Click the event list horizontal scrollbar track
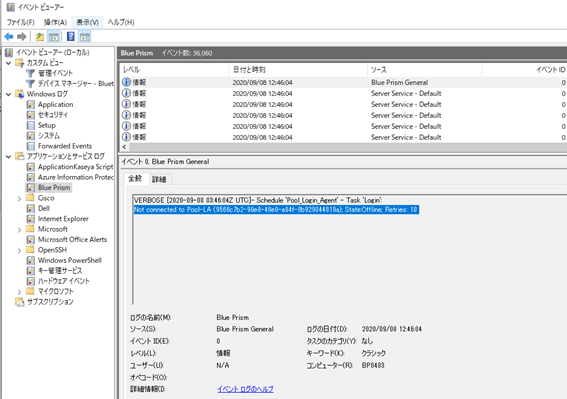Screen dimensions: 567x399 [348, 147]
